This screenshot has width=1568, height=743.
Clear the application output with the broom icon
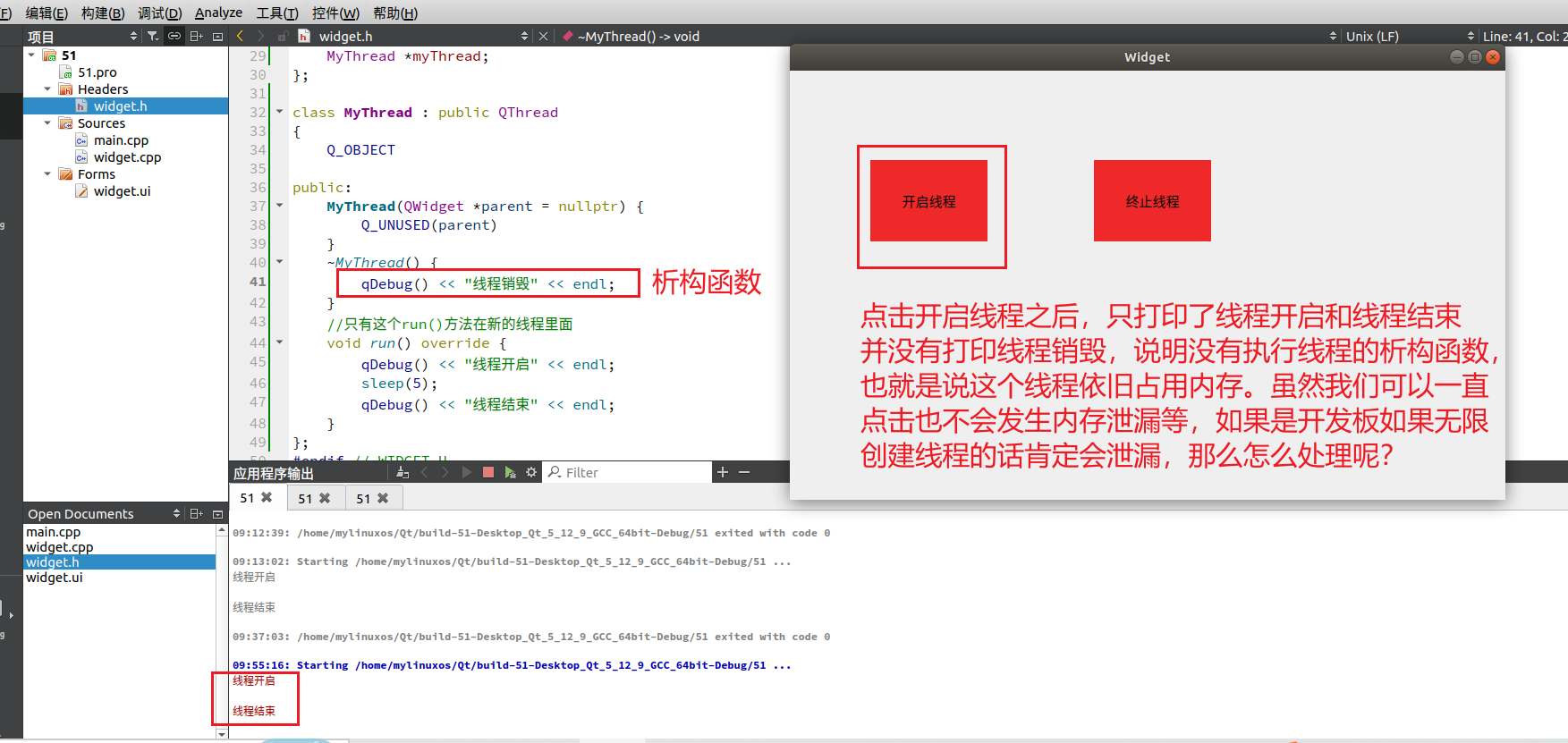(x=403, y=472)
